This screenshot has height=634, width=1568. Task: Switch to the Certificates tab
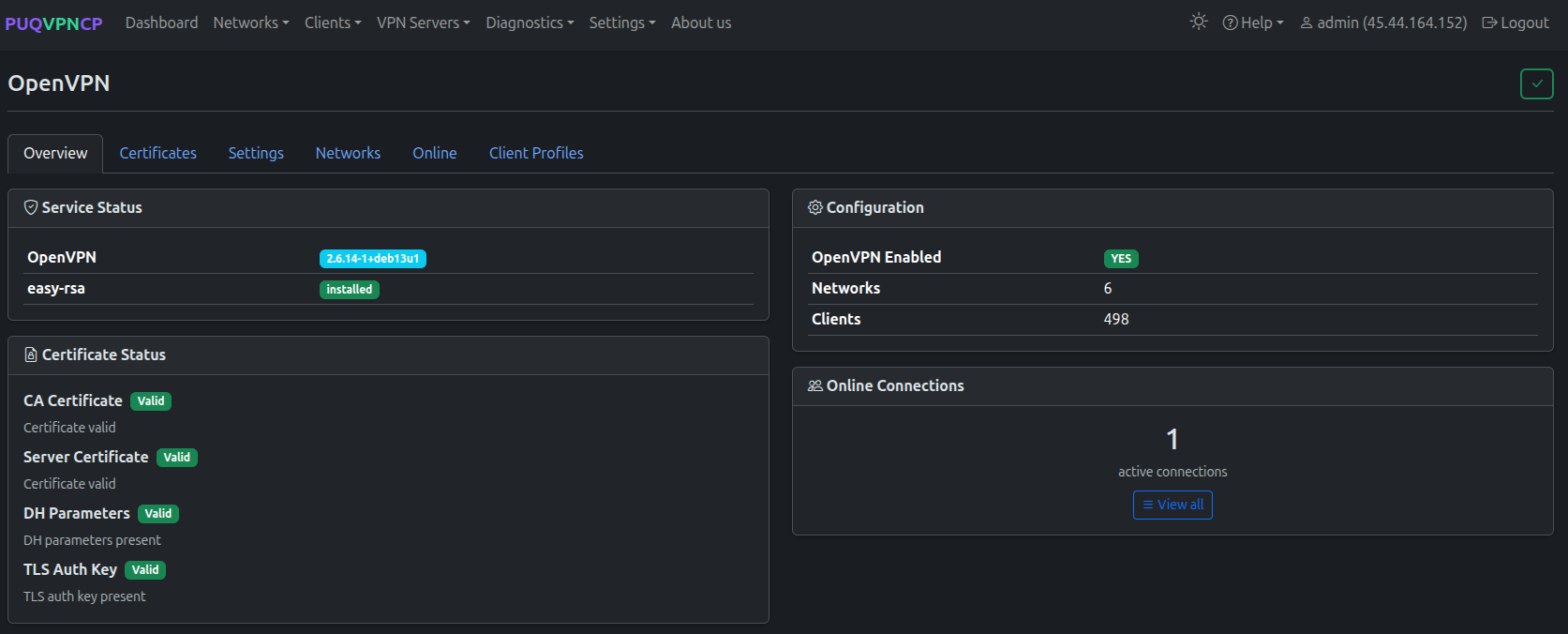click(157, 153)
